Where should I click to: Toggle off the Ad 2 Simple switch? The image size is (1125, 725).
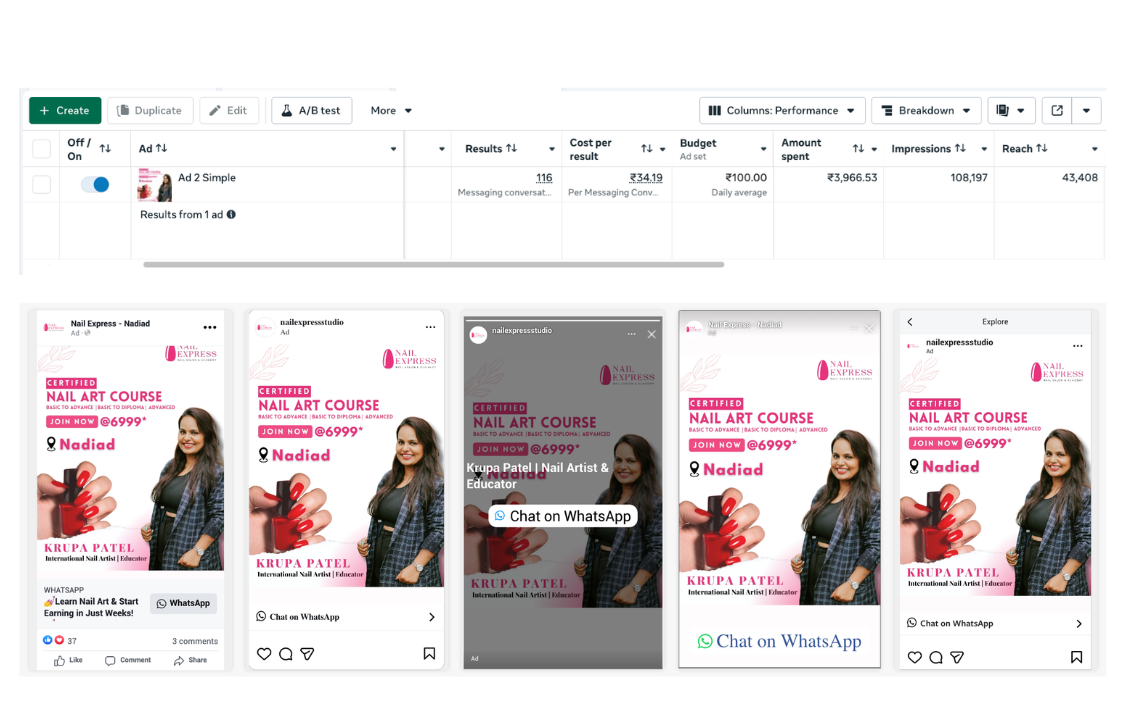95,184
